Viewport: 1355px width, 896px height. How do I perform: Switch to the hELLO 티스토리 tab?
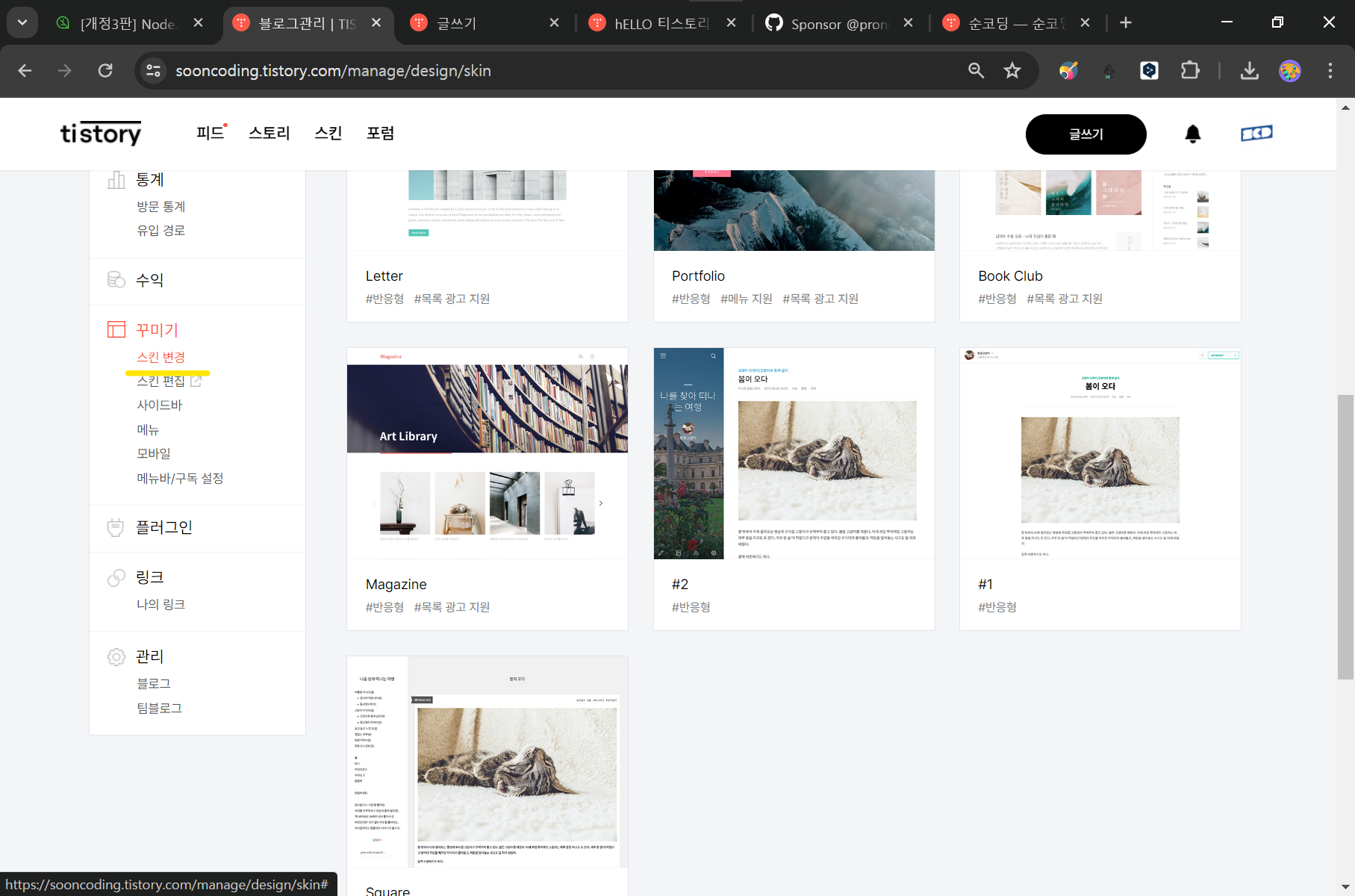point(661,23)
